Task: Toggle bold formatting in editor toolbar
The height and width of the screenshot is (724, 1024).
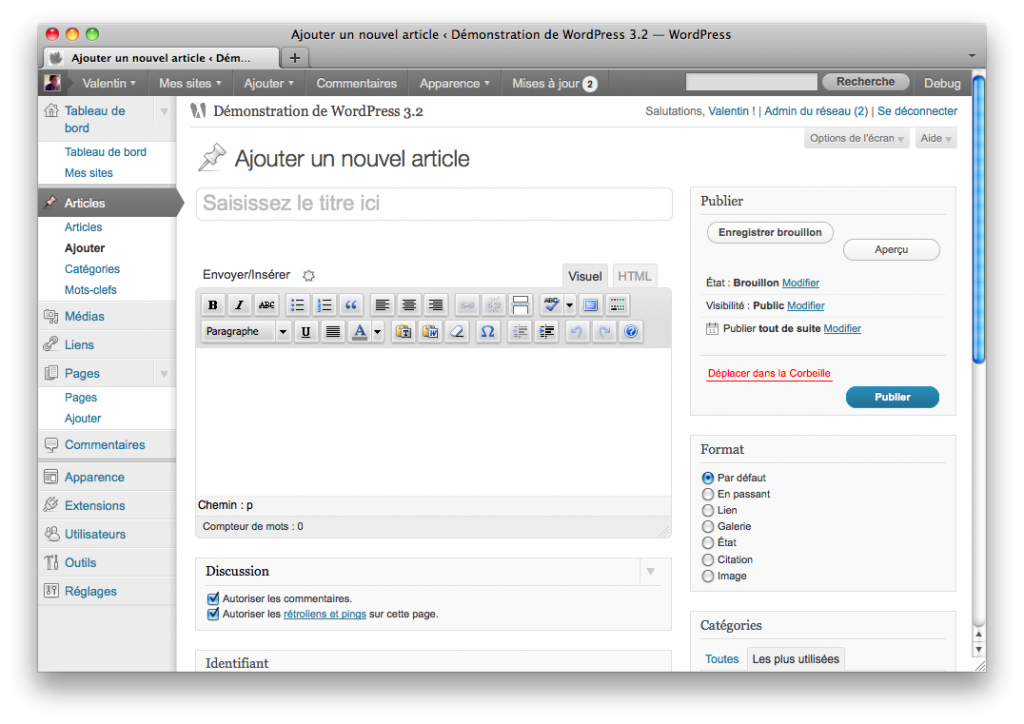Action: click(213, 305)
